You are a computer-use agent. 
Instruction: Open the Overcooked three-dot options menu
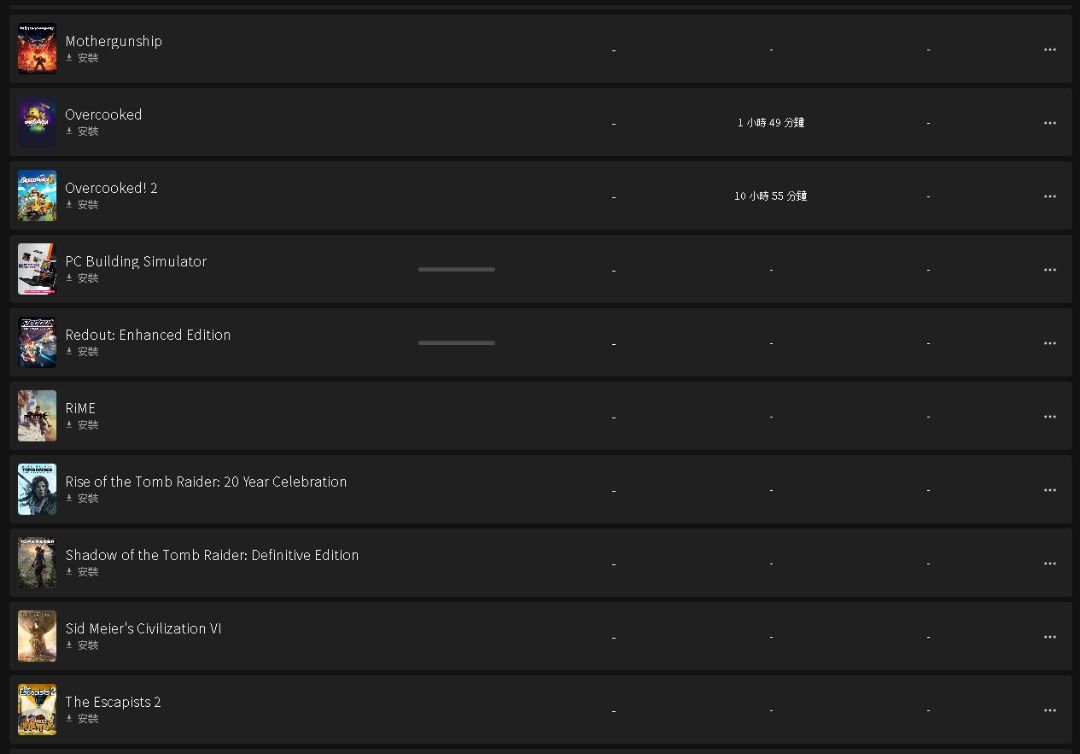click(x=1049, y=123)
